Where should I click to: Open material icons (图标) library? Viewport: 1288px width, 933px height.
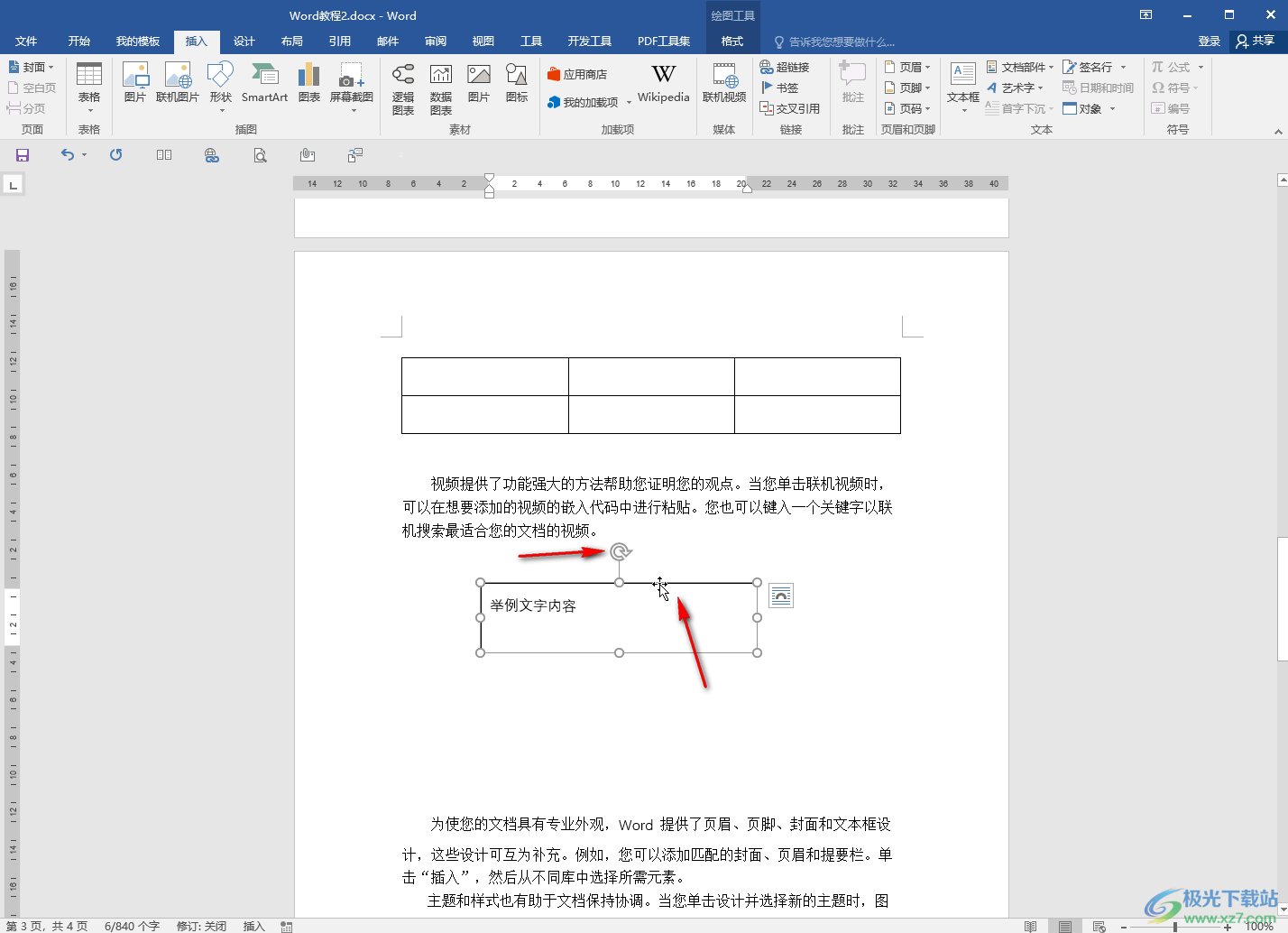[x=517, y=83]
